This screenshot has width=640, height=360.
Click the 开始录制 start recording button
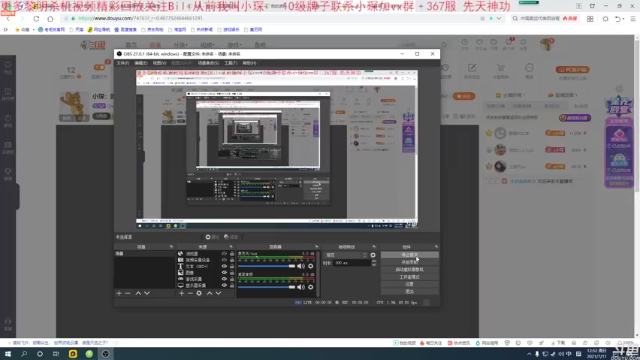point(409,262)
